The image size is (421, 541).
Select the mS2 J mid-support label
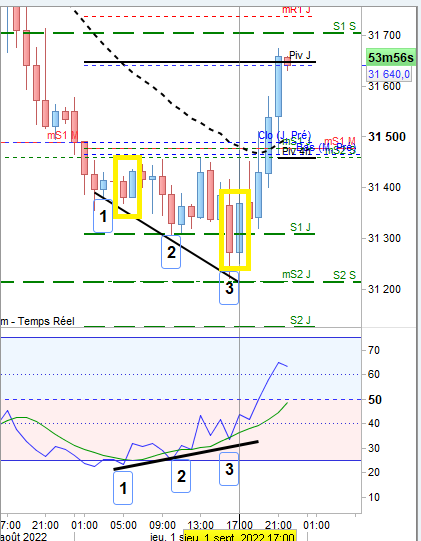[296, 274]
